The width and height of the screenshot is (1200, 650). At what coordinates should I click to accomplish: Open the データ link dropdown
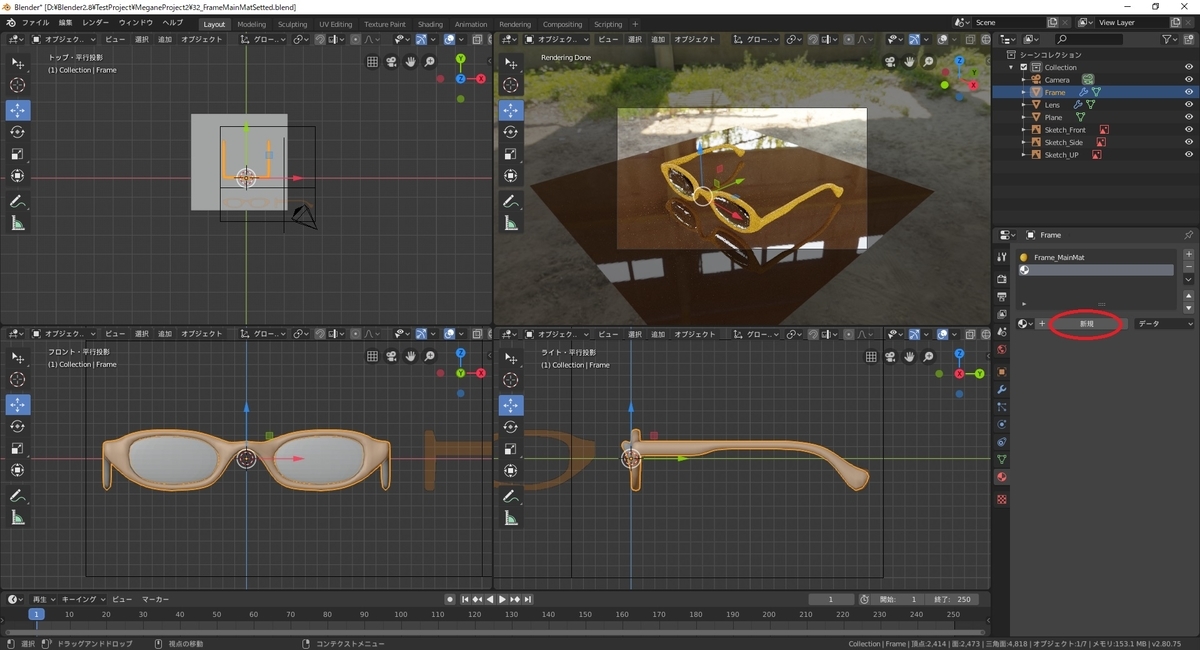pos(1165,324)
